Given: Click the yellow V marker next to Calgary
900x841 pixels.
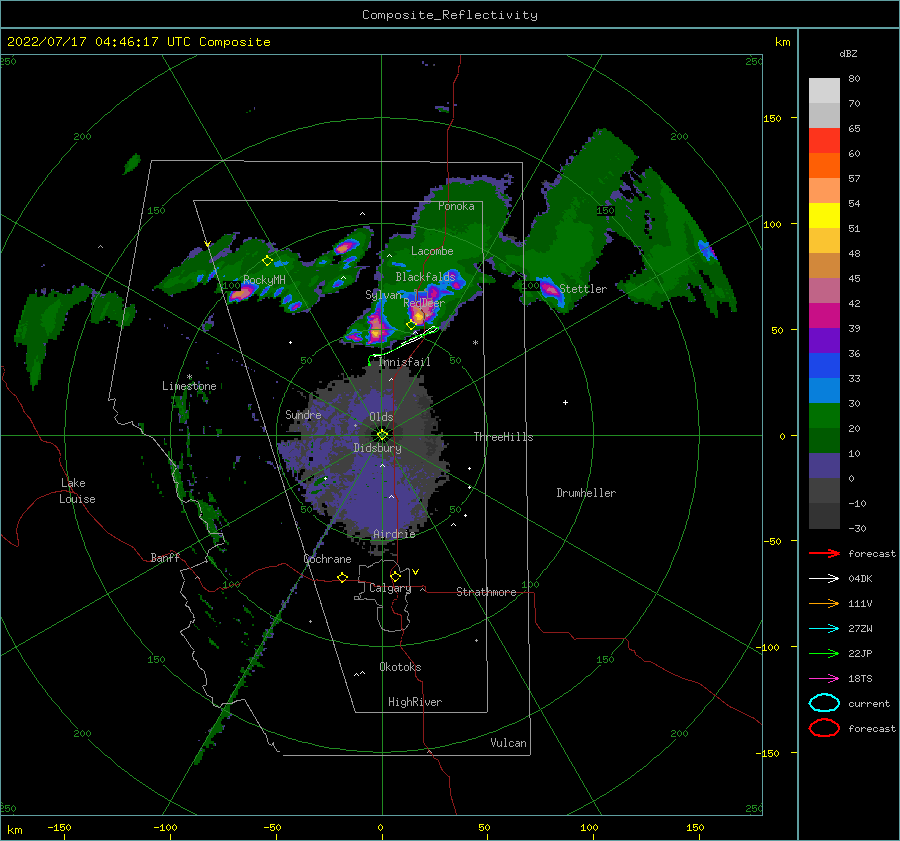Looking at the screenshot, I should point(416,572).
